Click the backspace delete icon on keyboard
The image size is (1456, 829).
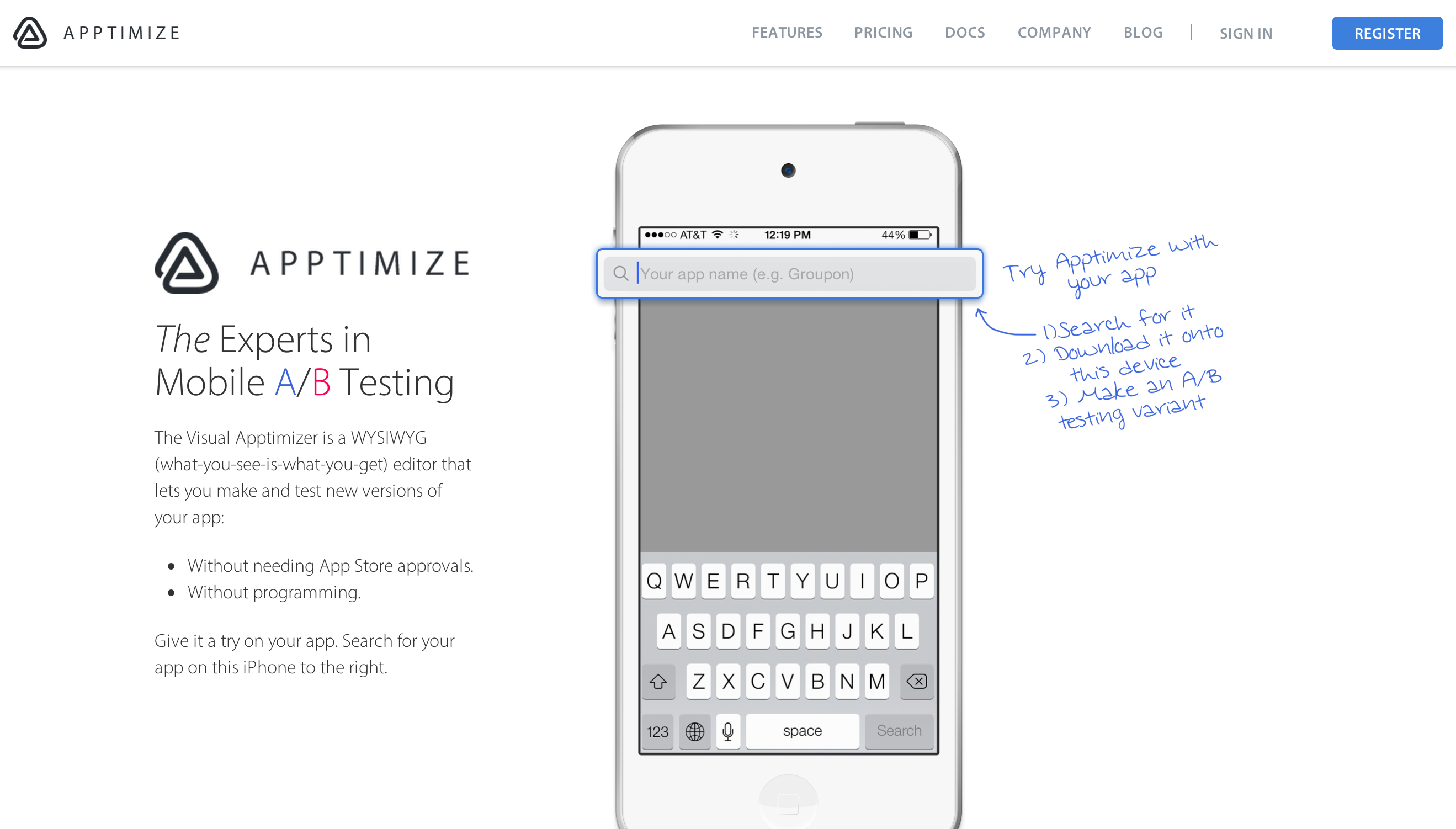915,682
